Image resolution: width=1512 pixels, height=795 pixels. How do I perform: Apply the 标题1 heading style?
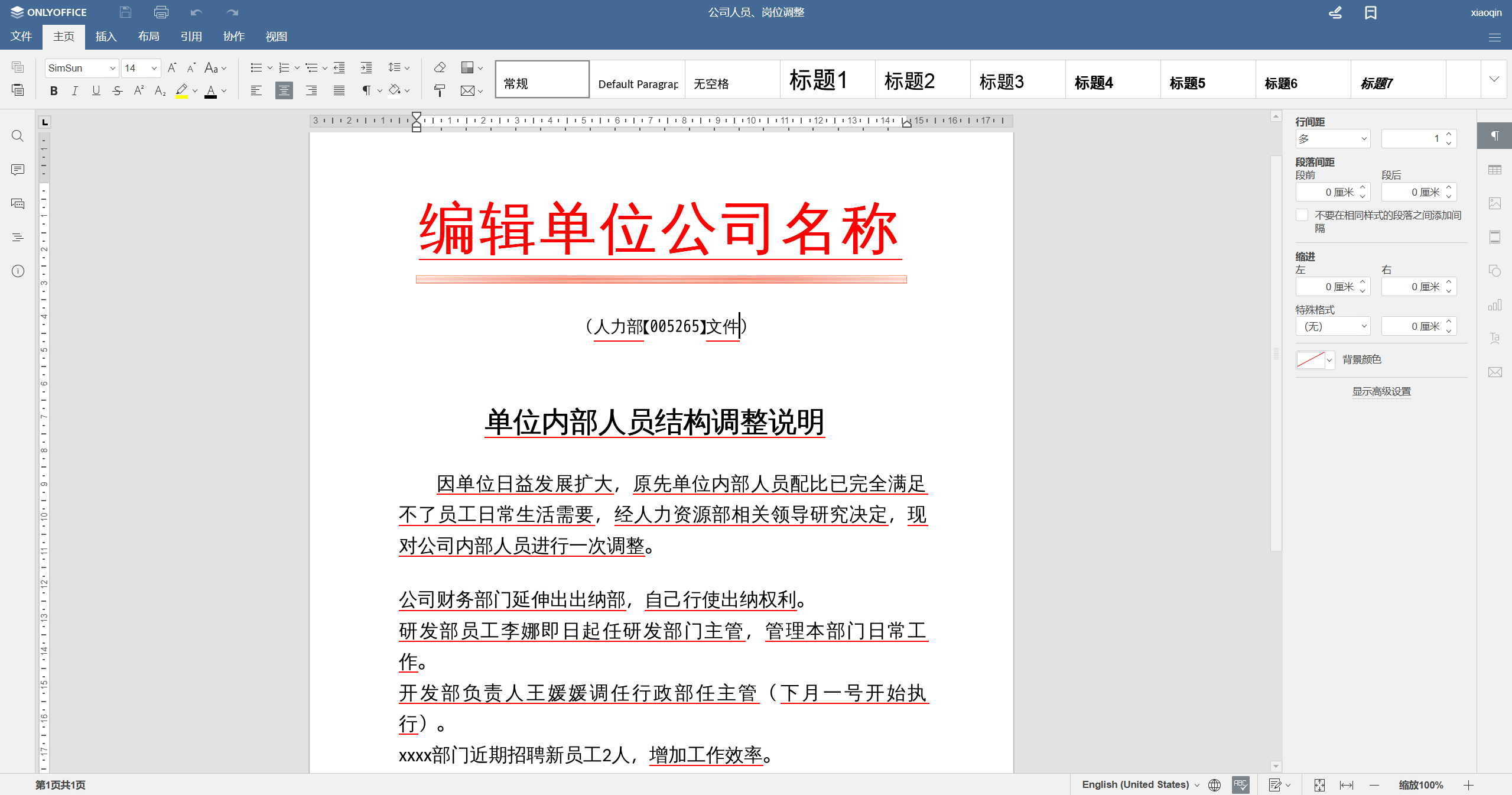point(818,80)
